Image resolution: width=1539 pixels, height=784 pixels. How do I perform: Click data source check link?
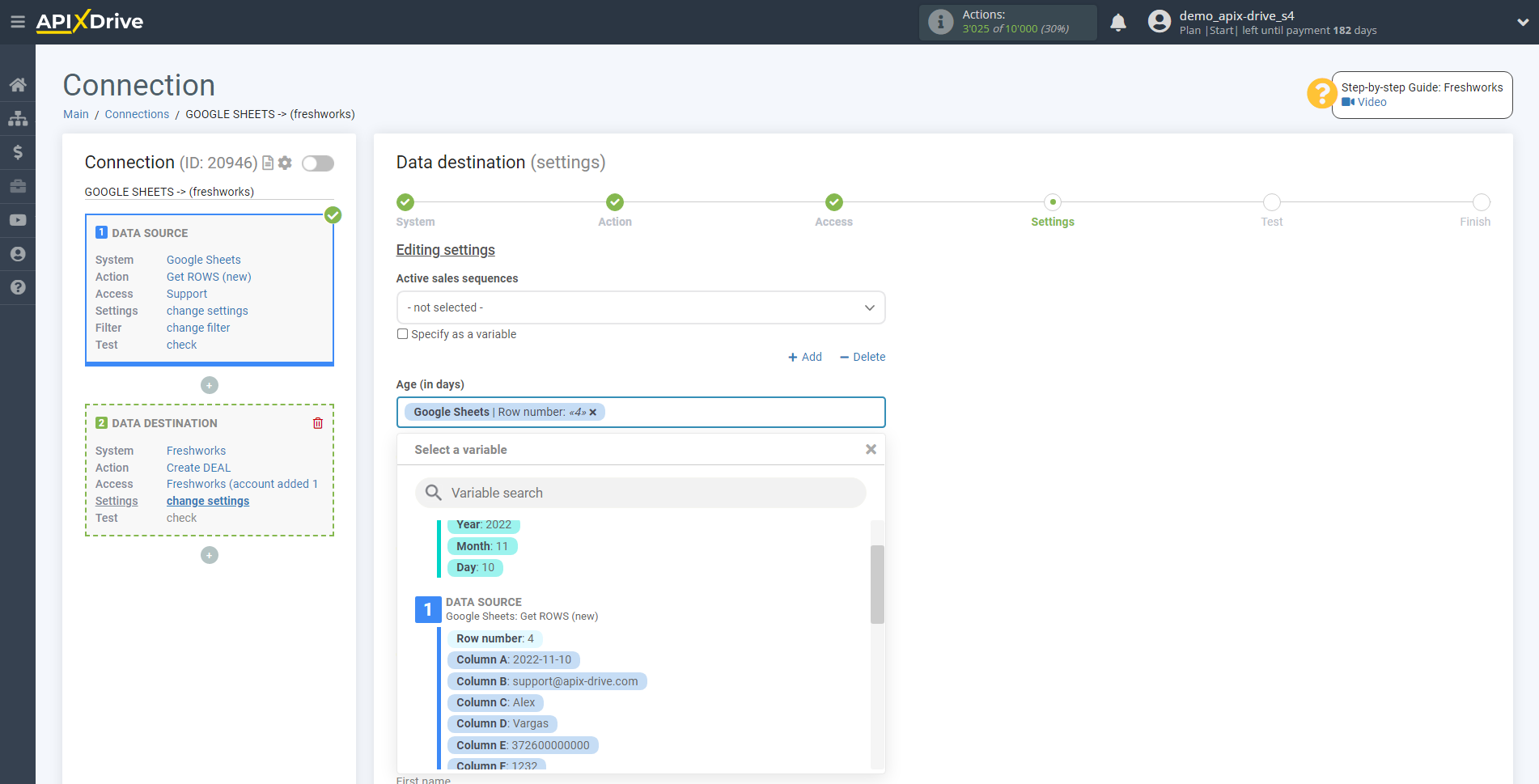click(x=181, y=345)
